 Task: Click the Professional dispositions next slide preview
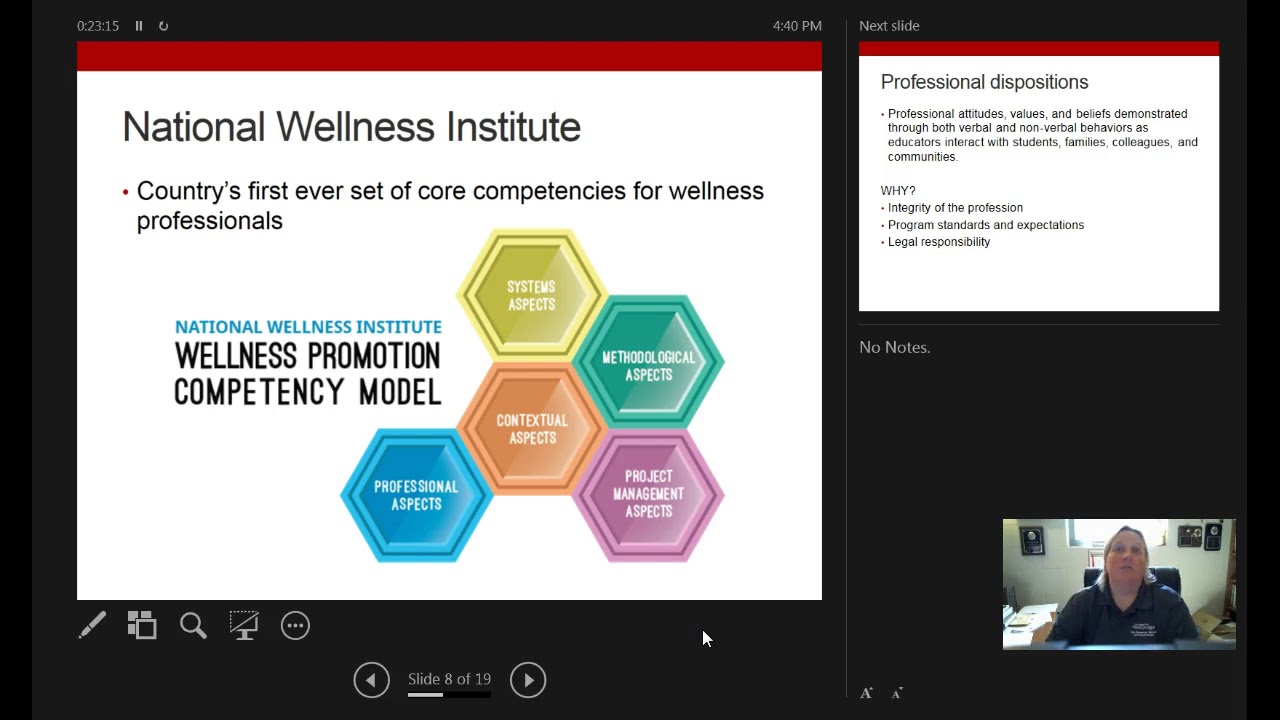click(x=1039, y=177)
